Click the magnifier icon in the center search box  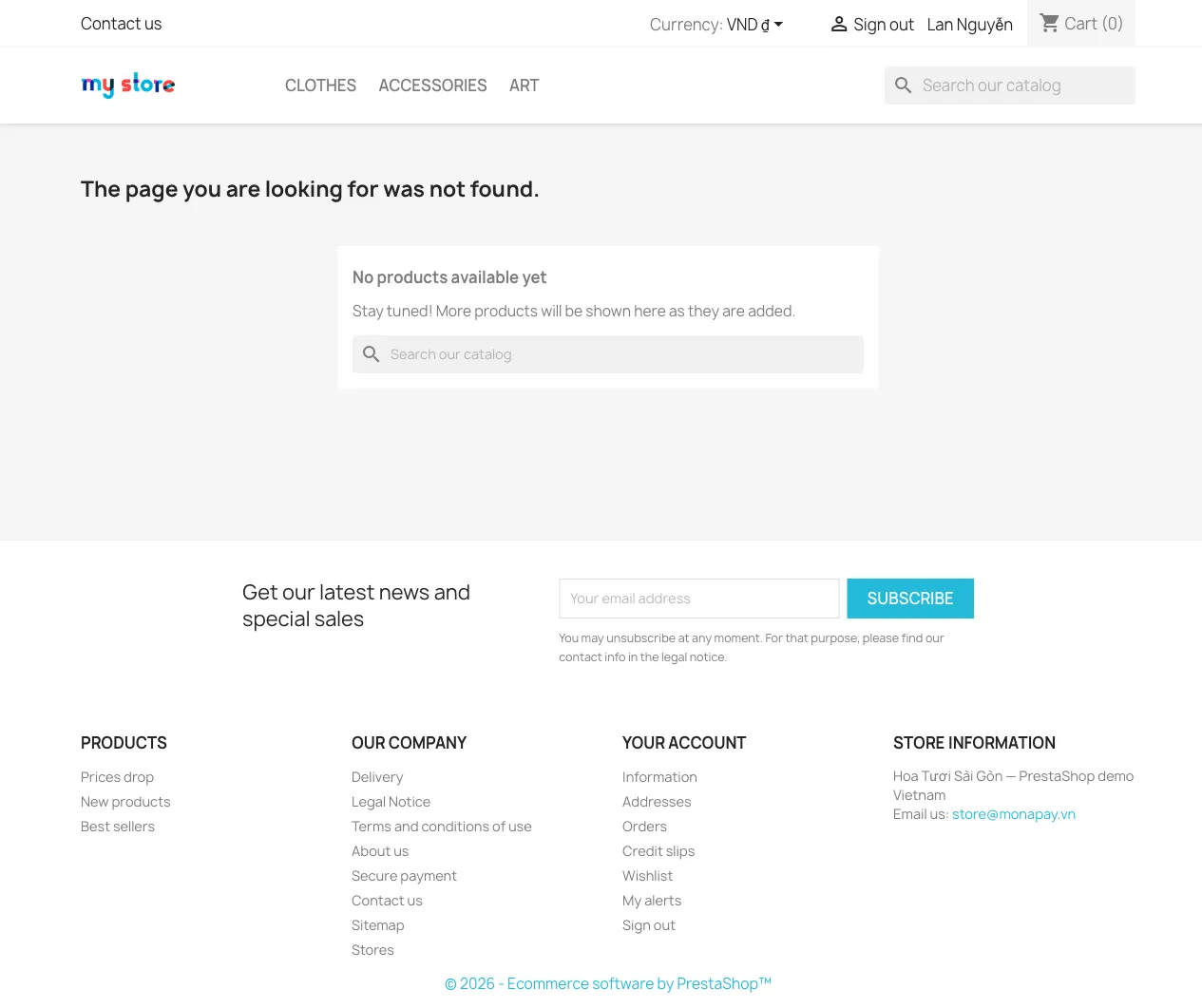click(372, 354)
